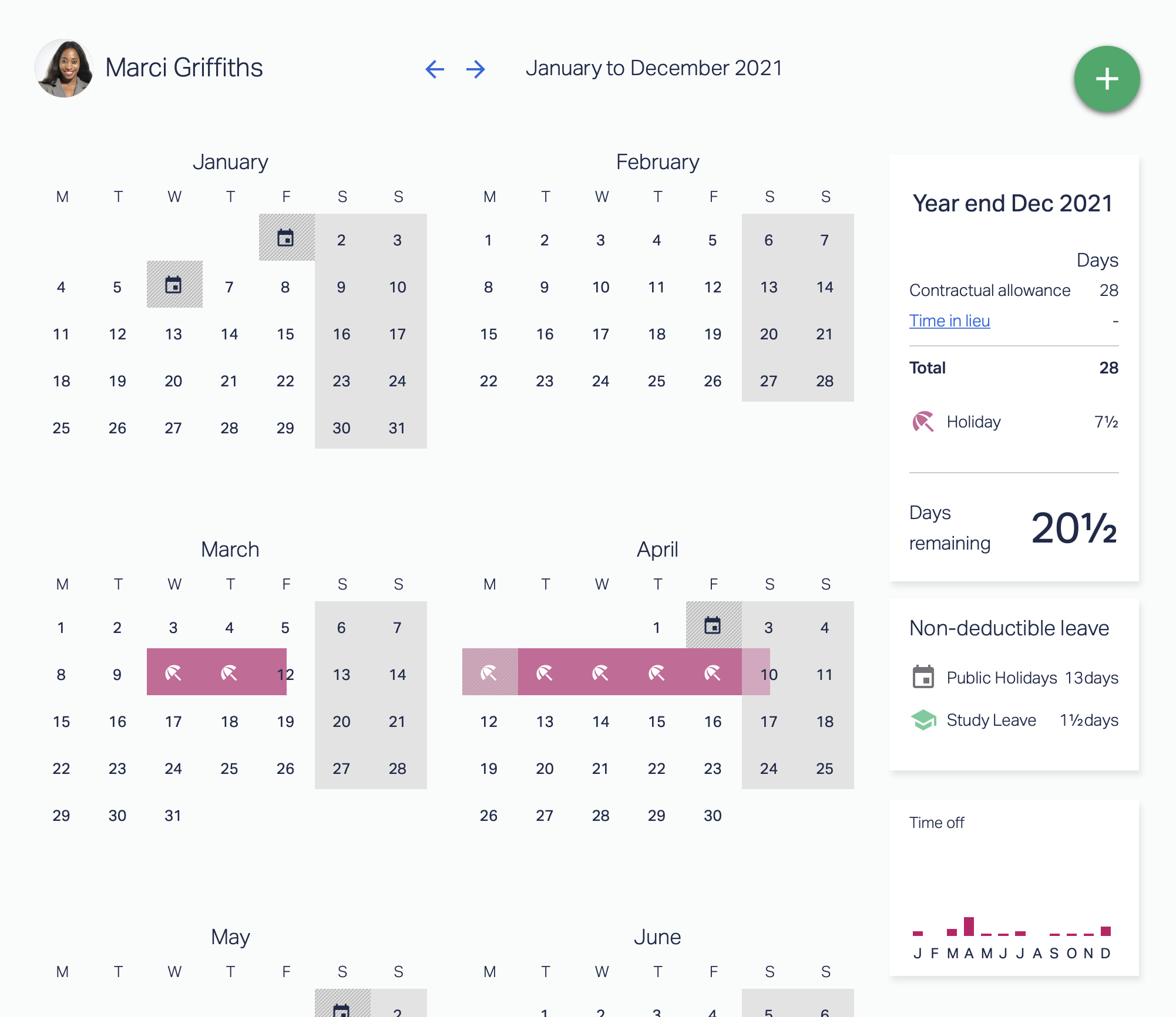Open the Time in lieu link
This screenshot has width=1176, height=1017.
[949, 321]
